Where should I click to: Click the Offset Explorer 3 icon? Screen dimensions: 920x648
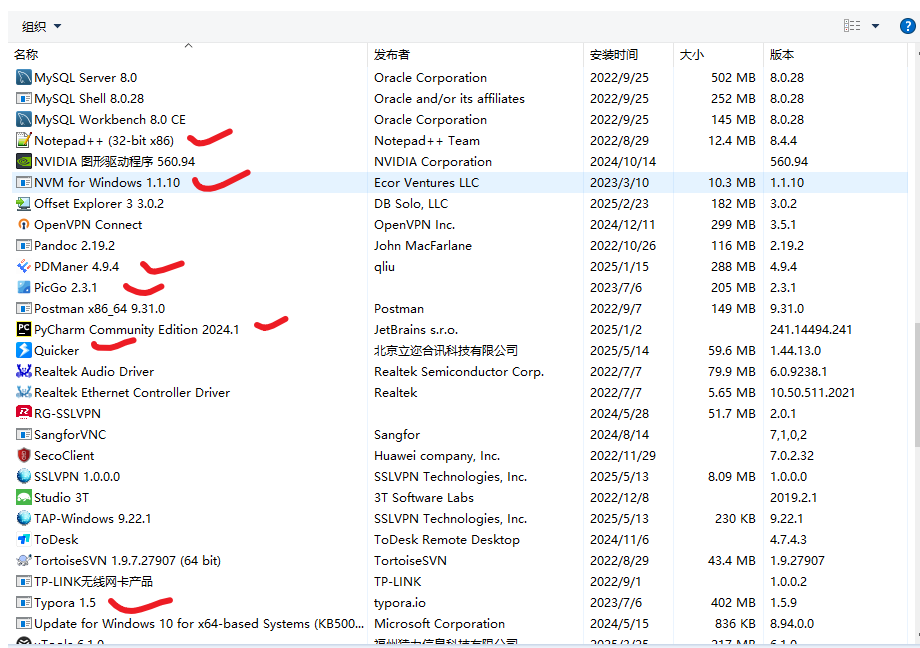point(23,204)
